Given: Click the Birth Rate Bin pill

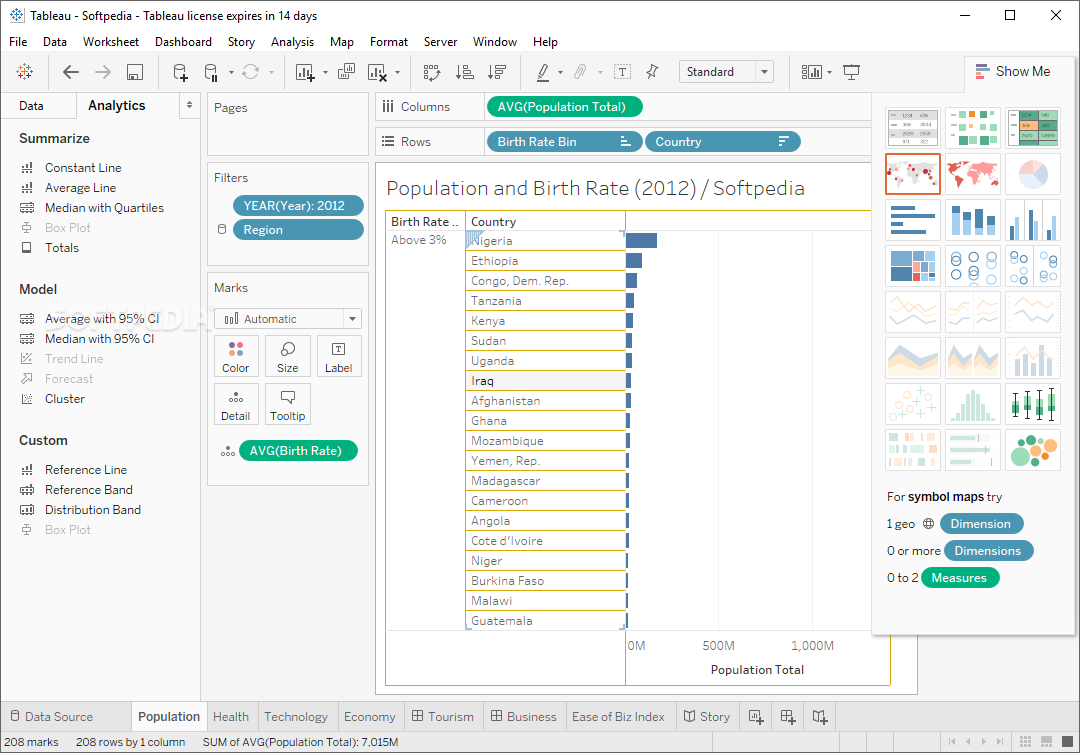Looking at the screenshot, I should tap(565, 142).
